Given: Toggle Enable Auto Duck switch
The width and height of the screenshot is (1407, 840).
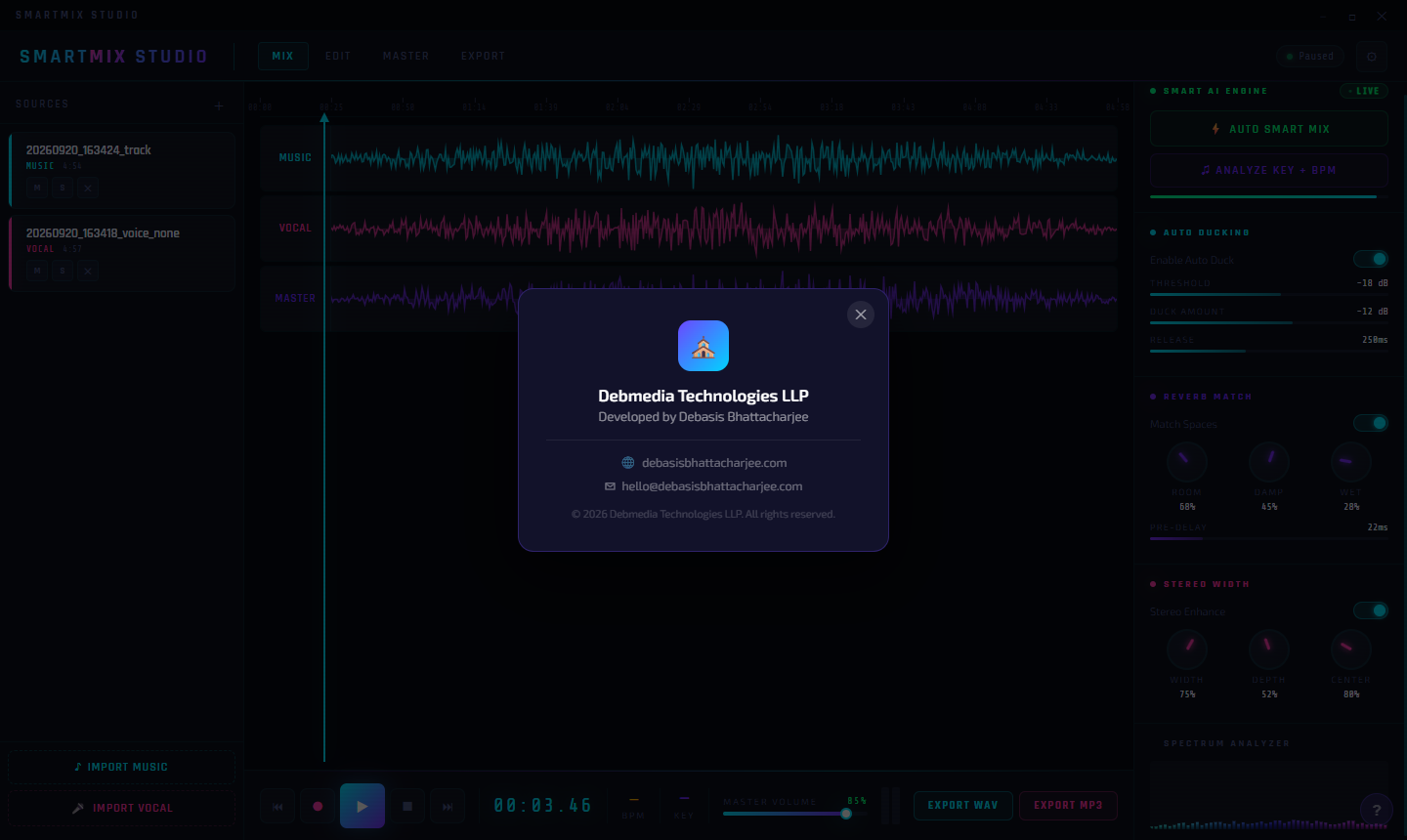Looking at the screenshot, I should click(1371, 259).
